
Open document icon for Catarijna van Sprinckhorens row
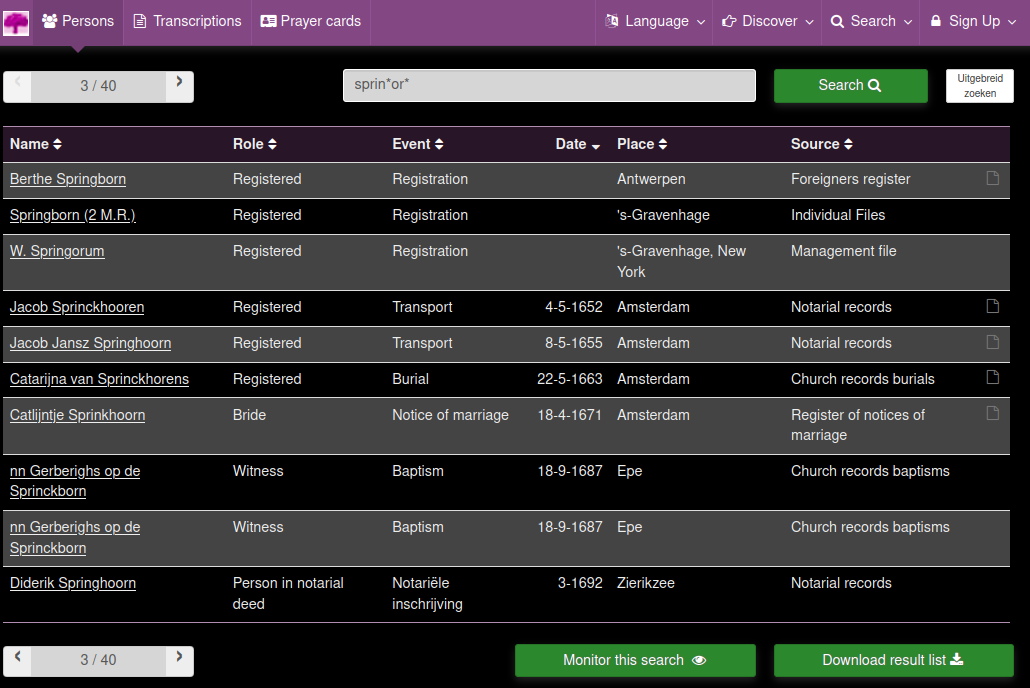click(x=992, y=378)
